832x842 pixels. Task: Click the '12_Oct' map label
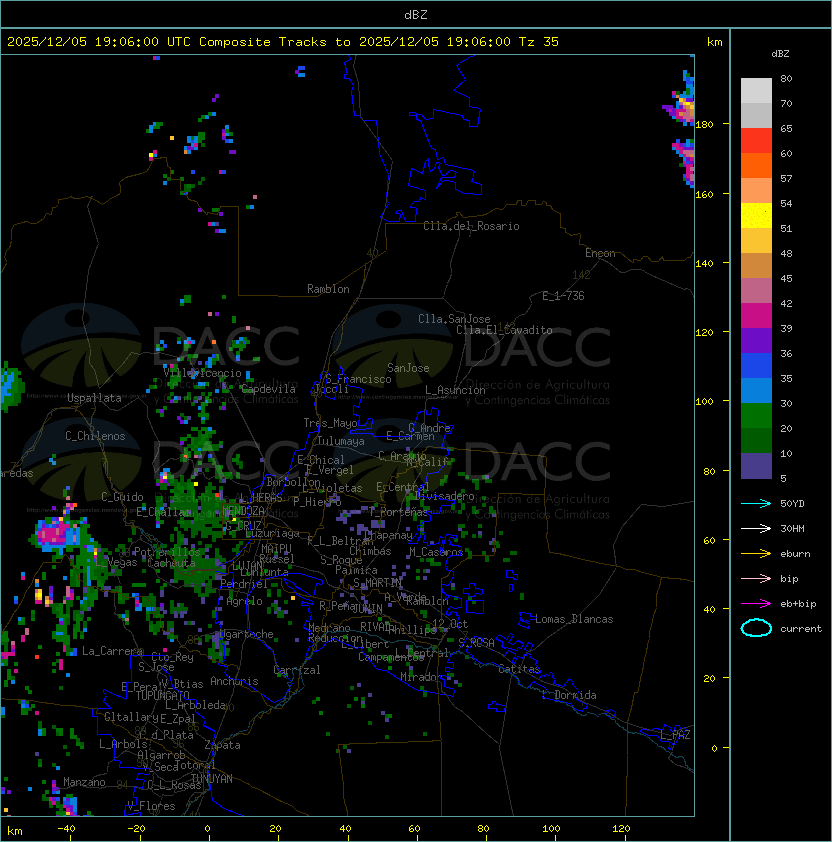click(x=450, y=624)
